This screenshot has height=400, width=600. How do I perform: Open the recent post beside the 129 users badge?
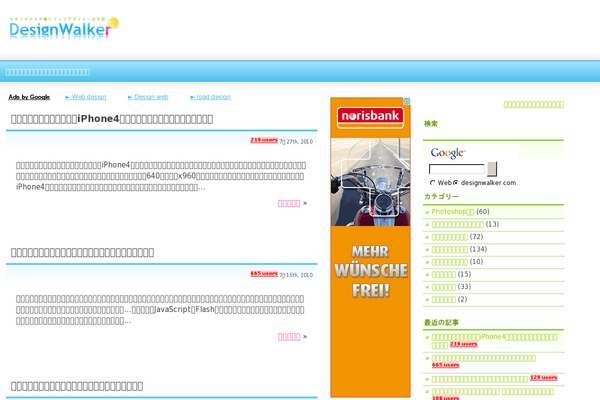[x=480, y=379]
